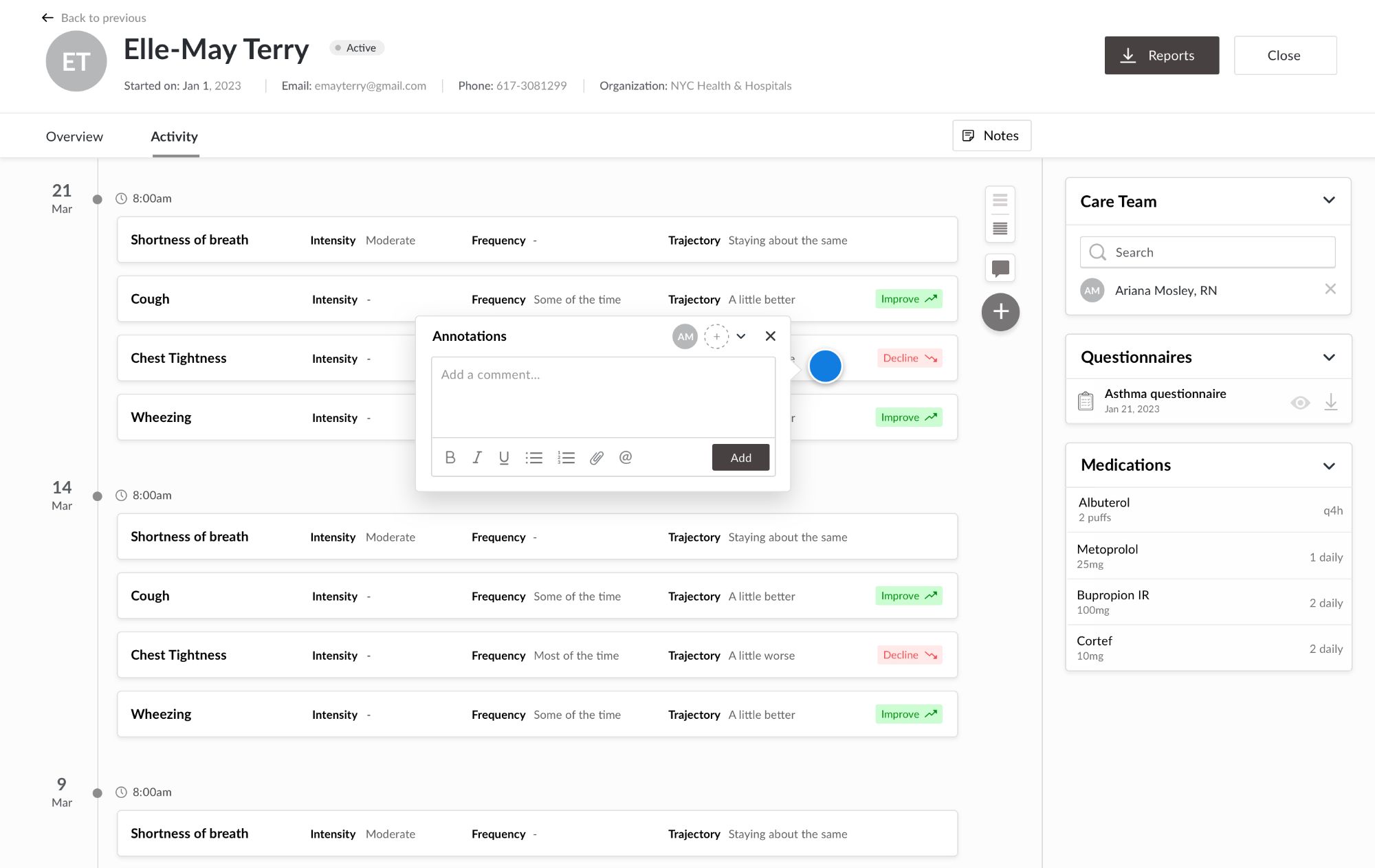The width and height of the screenshot is (1375, 868).
Task: Switch to compact list density view
Action: (x=1000, y=200)
